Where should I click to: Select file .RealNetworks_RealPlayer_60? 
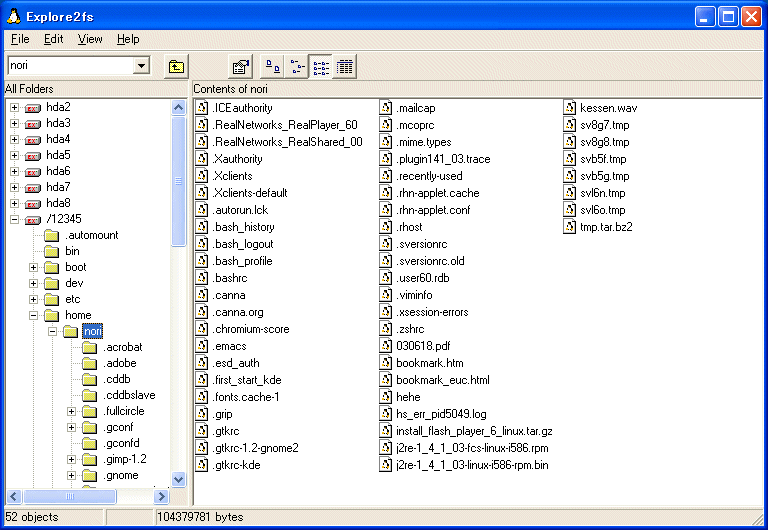pyautogui.click(x=285, y=125)
